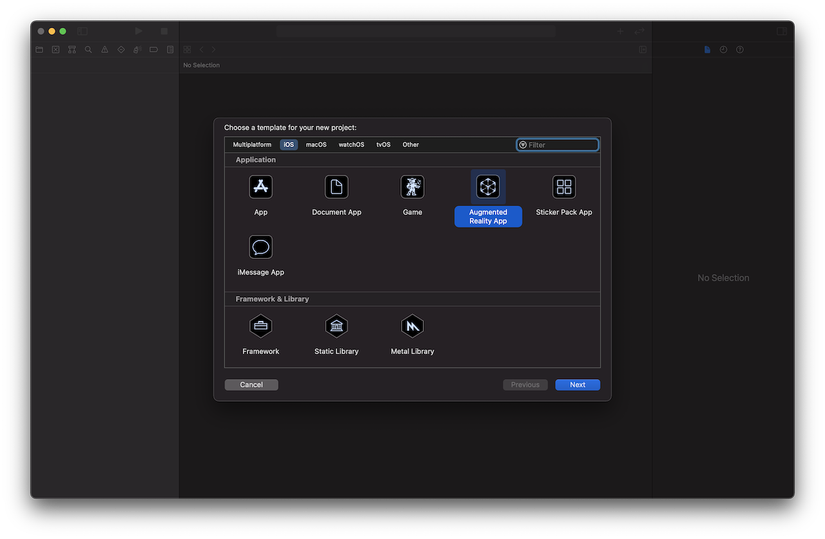Open the macOS templates tab
Image resolution: width=825 pixels, height=539 pixels.
tap(316, 145)
